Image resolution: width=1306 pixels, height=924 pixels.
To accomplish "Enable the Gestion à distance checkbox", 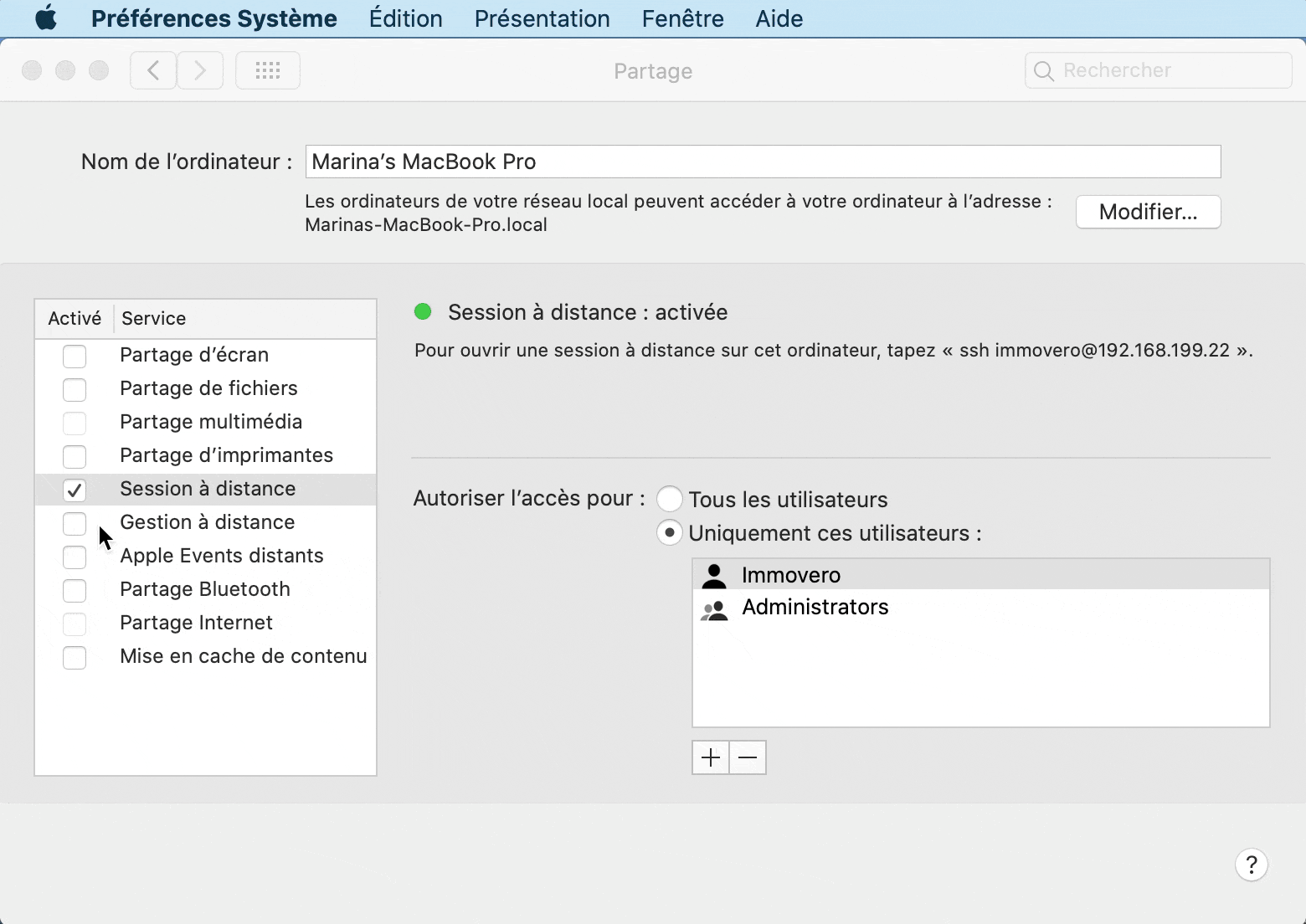I will [x=75, y=523].
